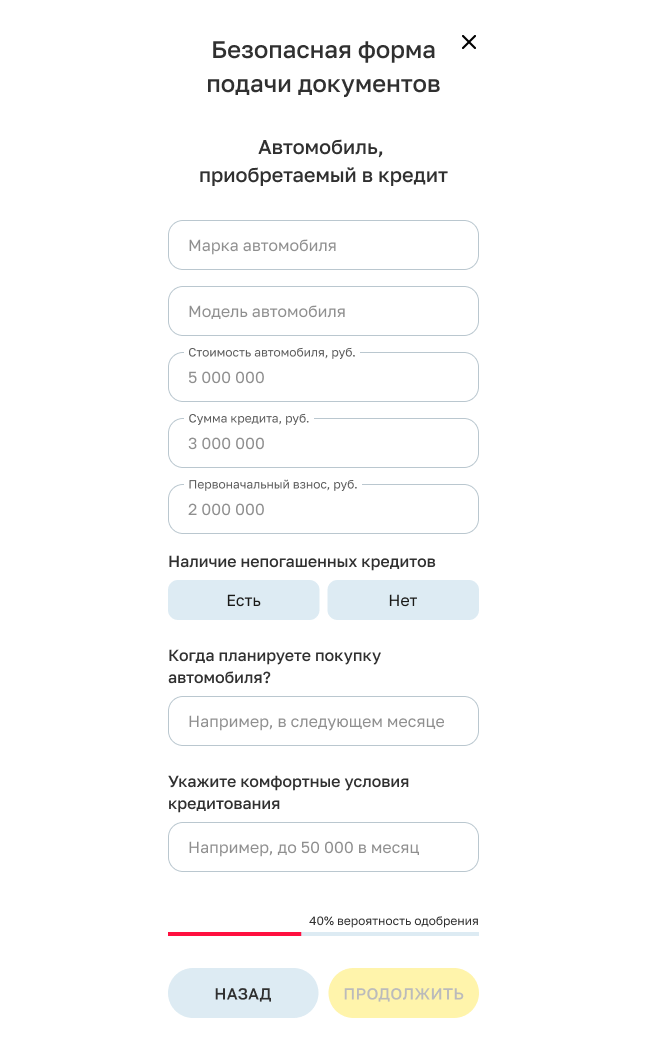Close the secure document form
The height and width of the screenshot is (1050, 647).
(x=469, y=42)
